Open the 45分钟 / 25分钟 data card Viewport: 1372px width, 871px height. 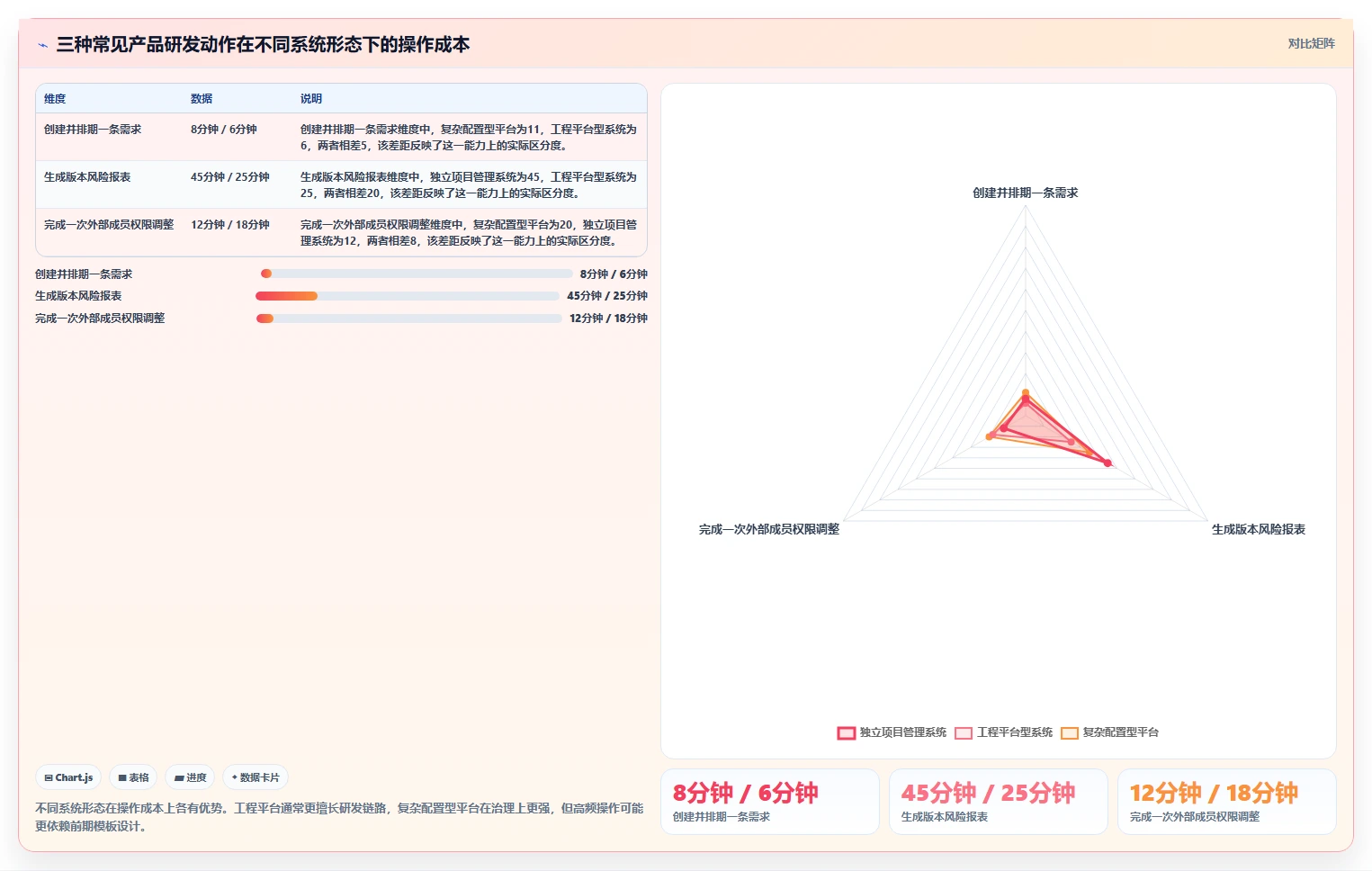click(x=999, y=802)
